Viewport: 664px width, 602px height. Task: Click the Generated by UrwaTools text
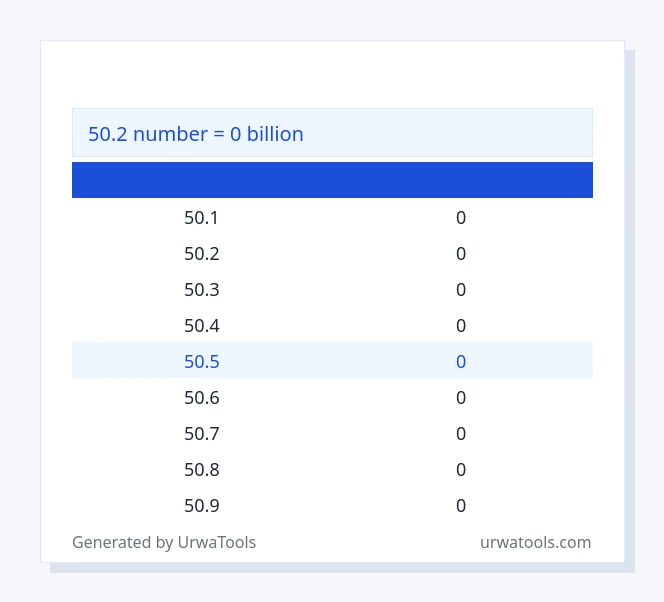164,542
